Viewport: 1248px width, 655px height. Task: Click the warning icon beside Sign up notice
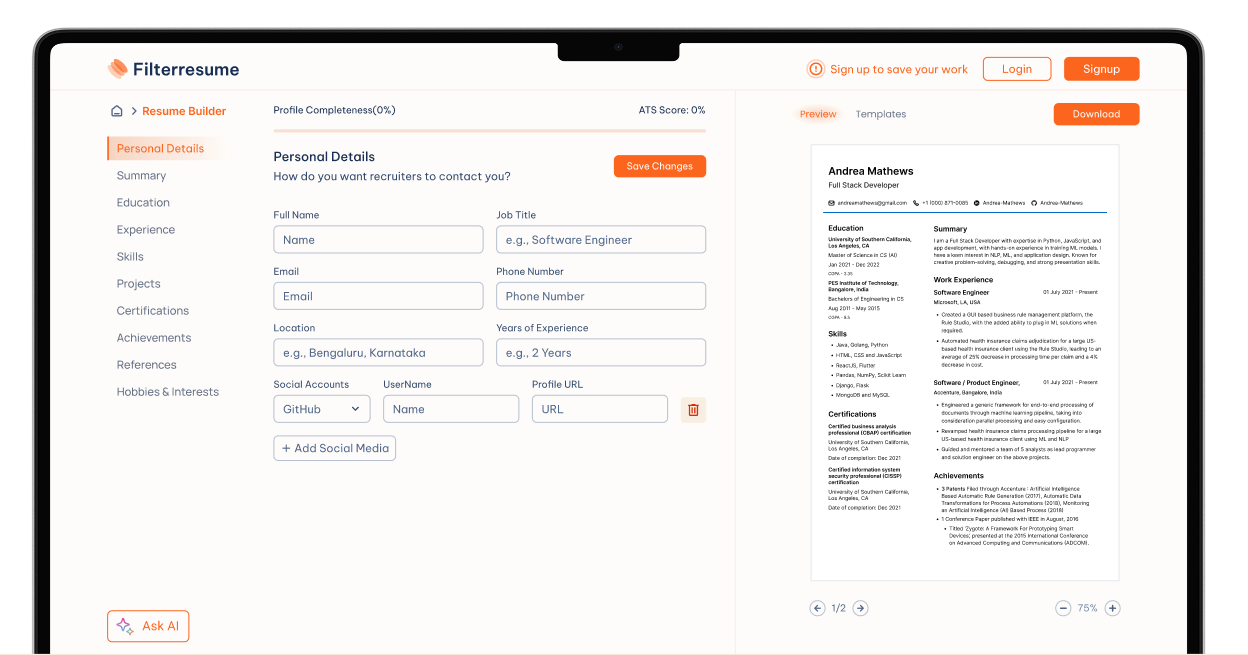coord(816,69)
